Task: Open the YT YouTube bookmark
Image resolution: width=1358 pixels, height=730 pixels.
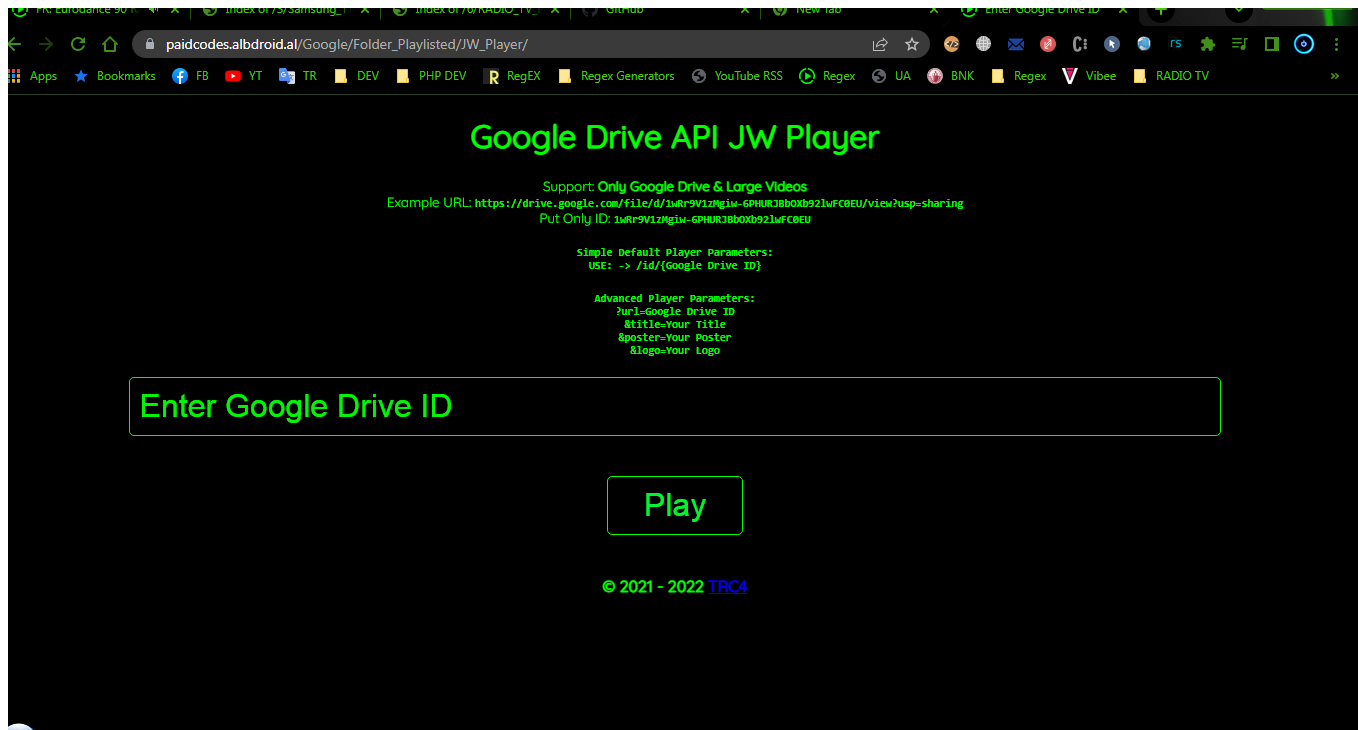Action: pyautogui.click(x=244, y=76)
